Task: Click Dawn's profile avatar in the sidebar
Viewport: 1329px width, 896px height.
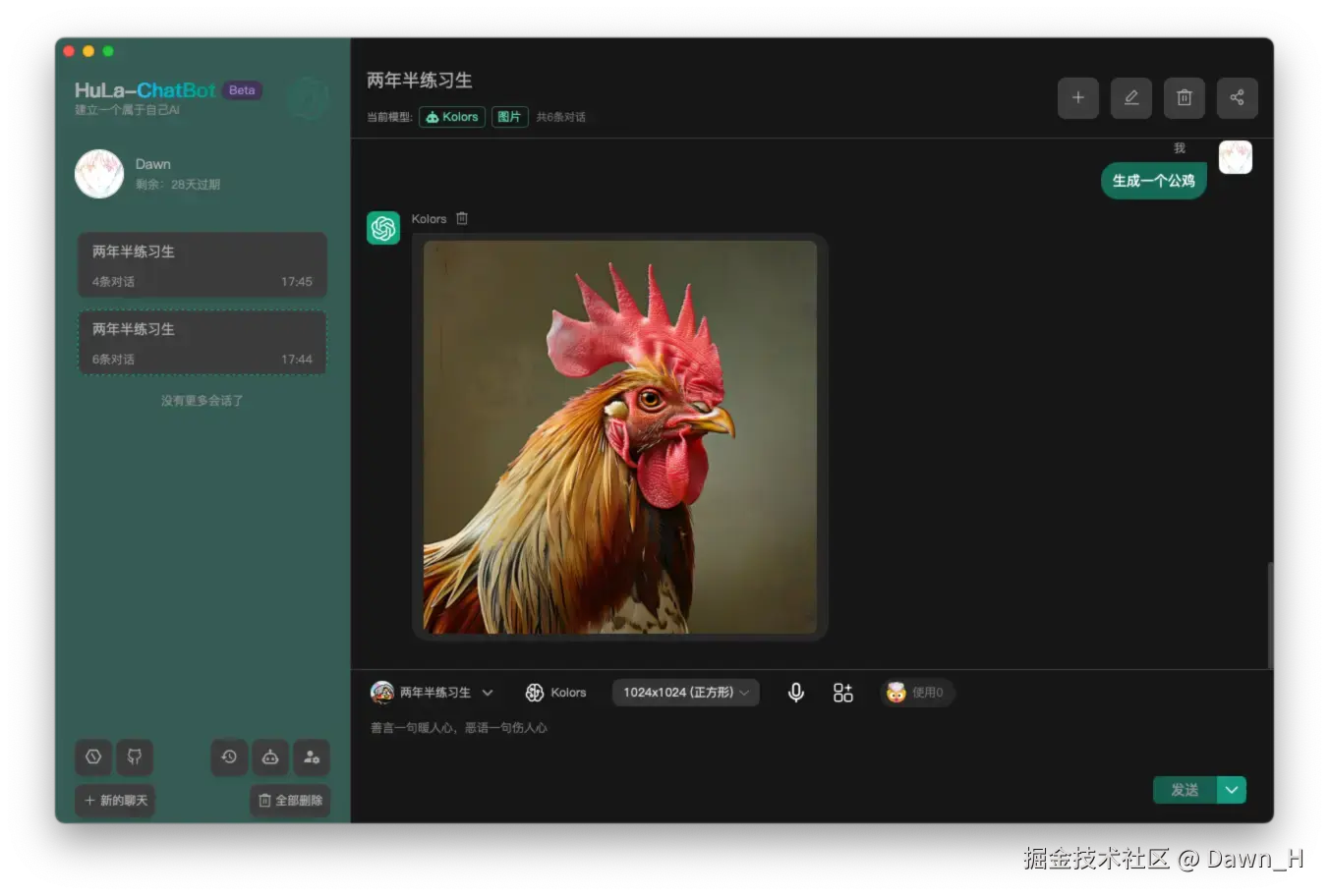Action: pos(99,174)
